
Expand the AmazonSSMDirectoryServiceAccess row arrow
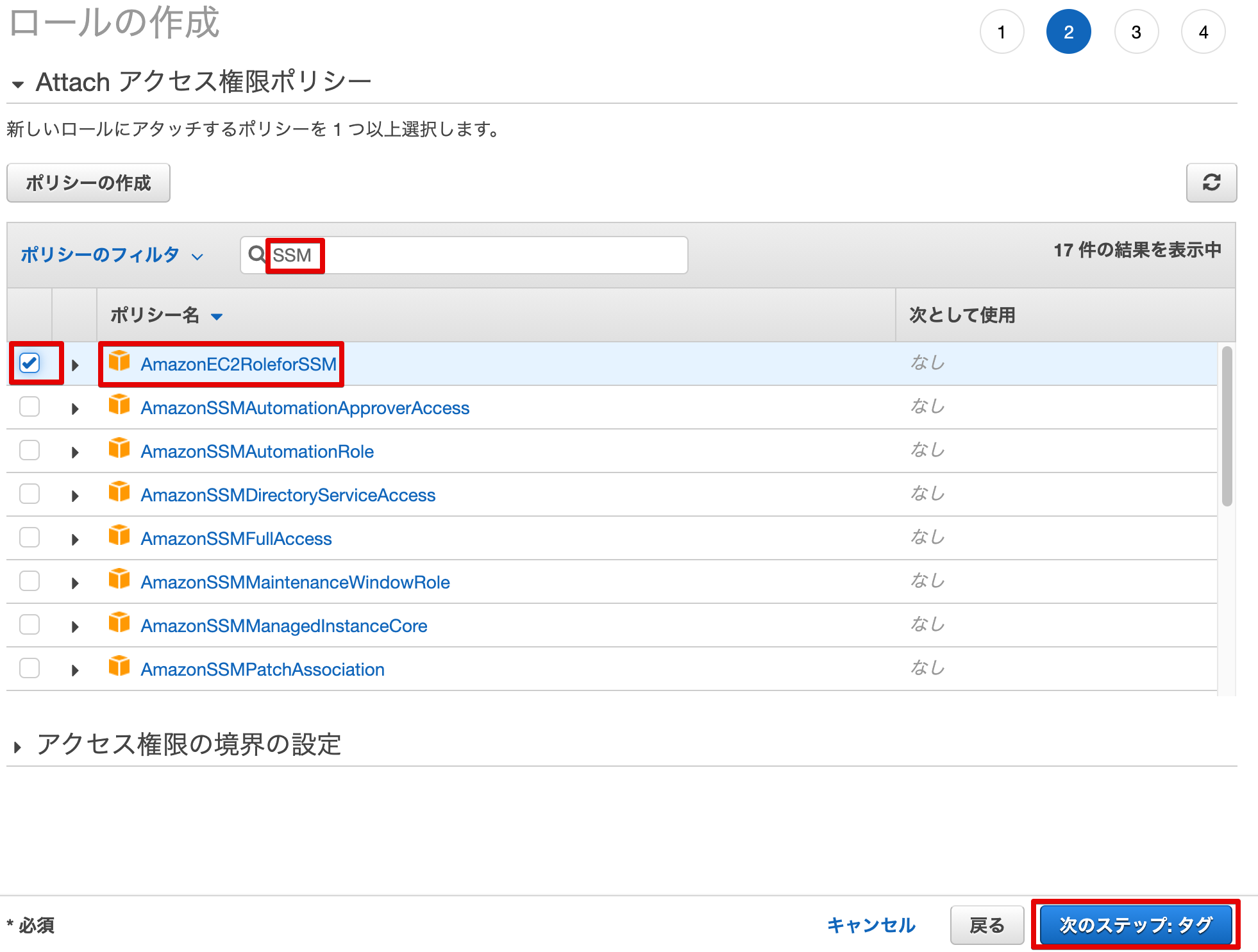[75, 496]
